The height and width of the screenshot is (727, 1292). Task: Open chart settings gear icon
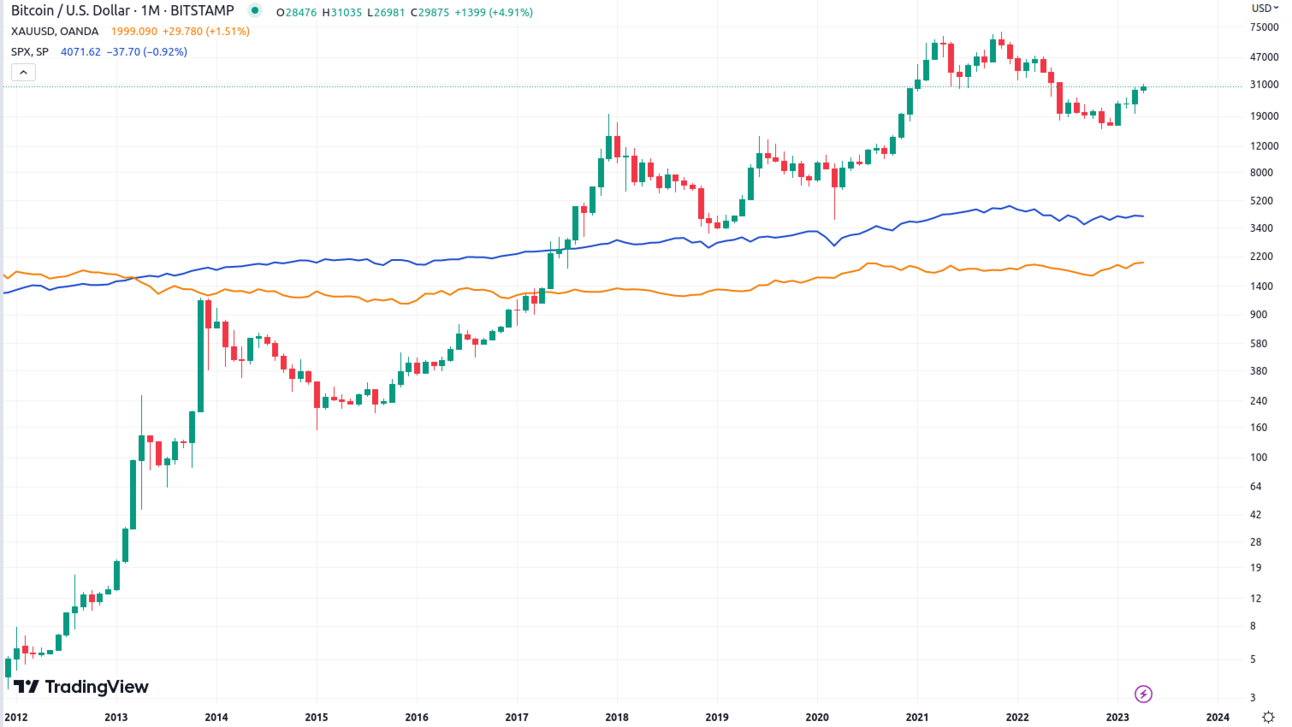click(x=1268, y=716)
